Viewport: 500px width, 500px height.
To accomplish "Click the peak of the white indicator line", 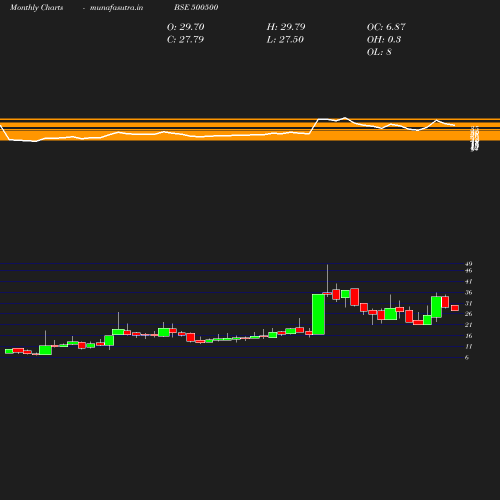I will 345,117.
